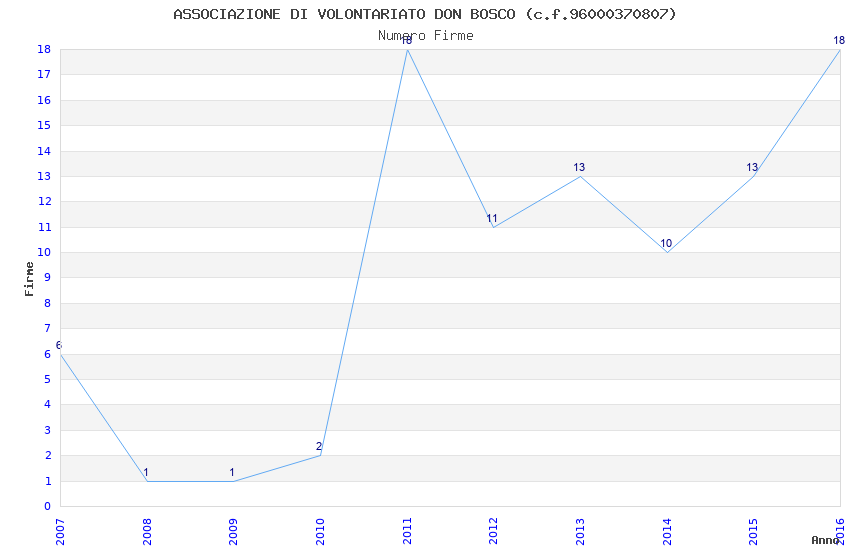The width and height of the screenshot is (850, 550).
Task: Click the 'Firme' vertical axis label
Action: [x=29, y=279]
